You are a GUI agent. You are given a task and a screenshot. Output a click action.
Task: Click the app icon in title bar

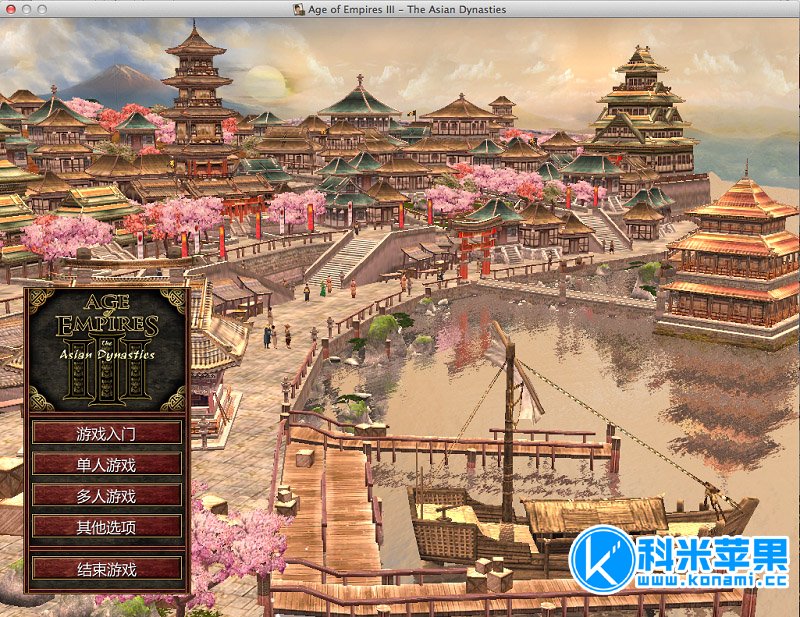299,9
